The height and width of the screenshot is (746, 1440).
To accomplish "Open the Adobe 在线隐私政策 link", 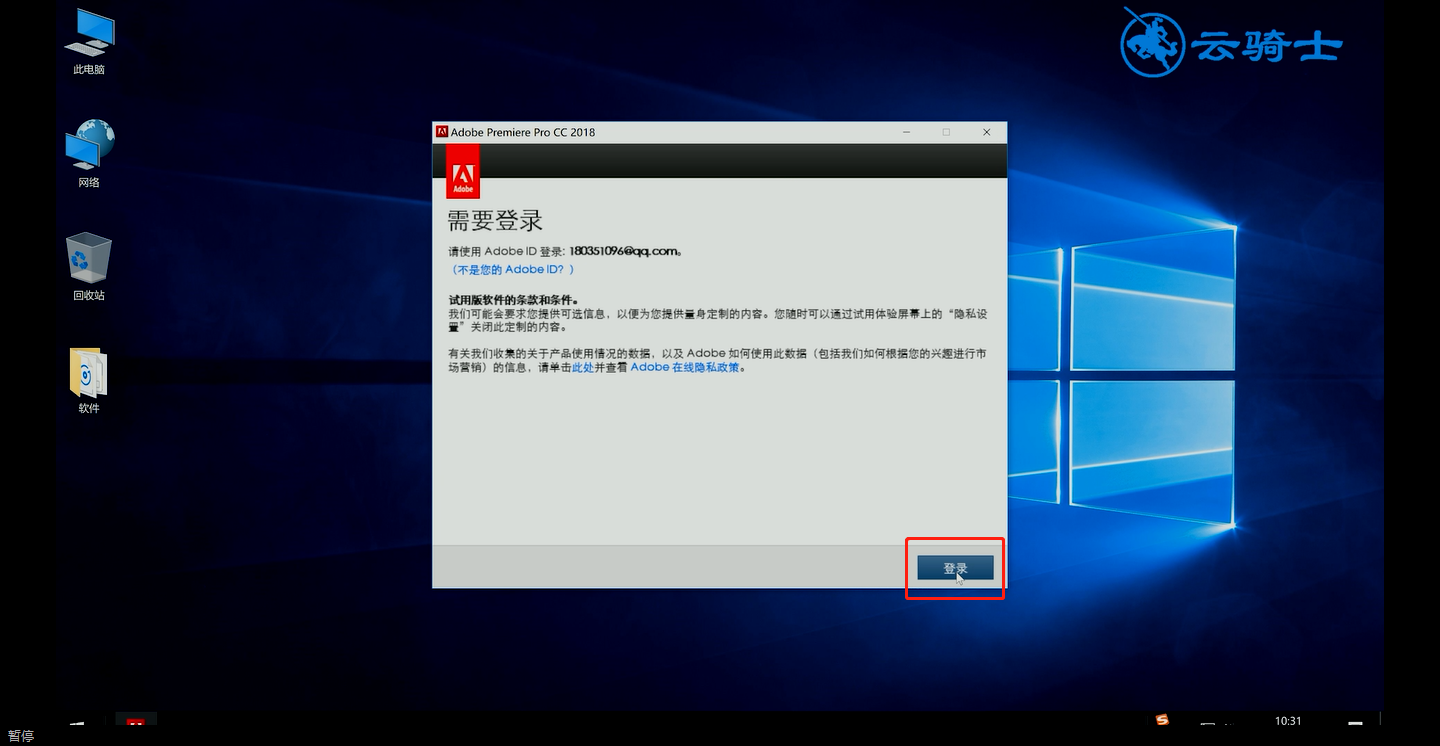I will point(685,367).
